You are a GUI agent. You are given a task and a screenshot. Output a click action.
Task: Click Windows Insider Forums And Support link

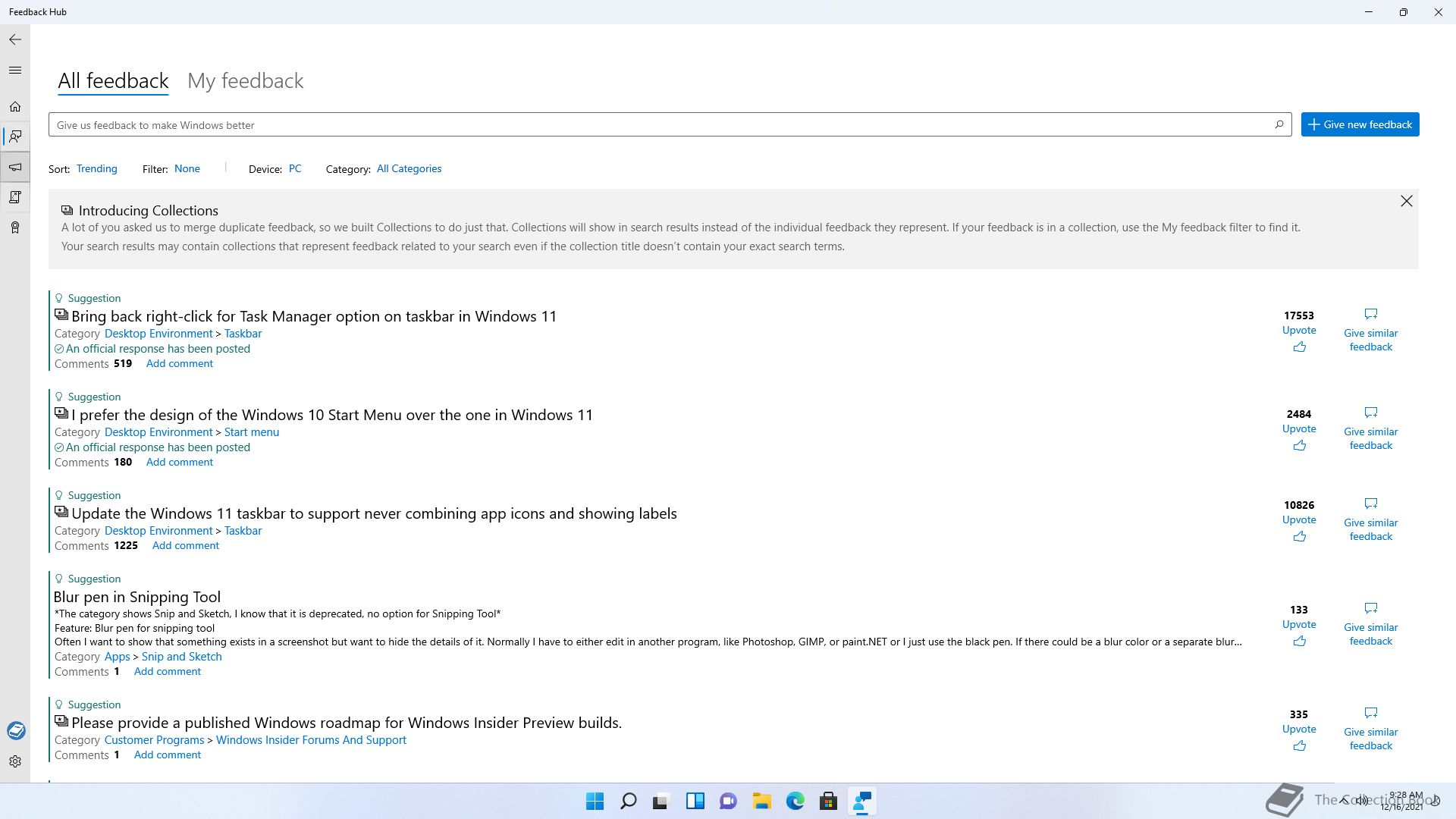coord(311,740)
